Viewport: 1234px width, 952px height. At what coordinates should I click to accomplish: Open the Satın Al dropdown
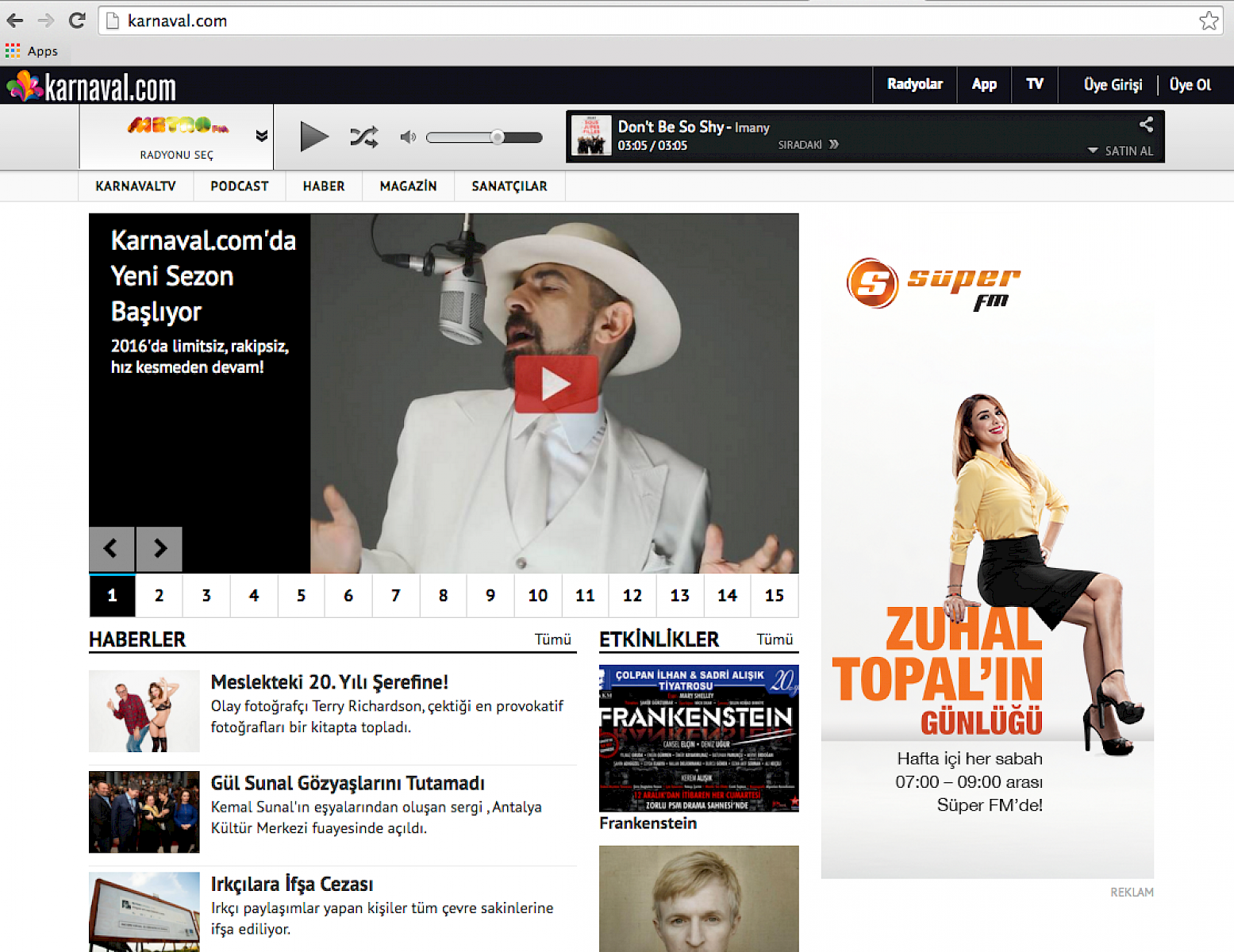[x=1121, y=151]
